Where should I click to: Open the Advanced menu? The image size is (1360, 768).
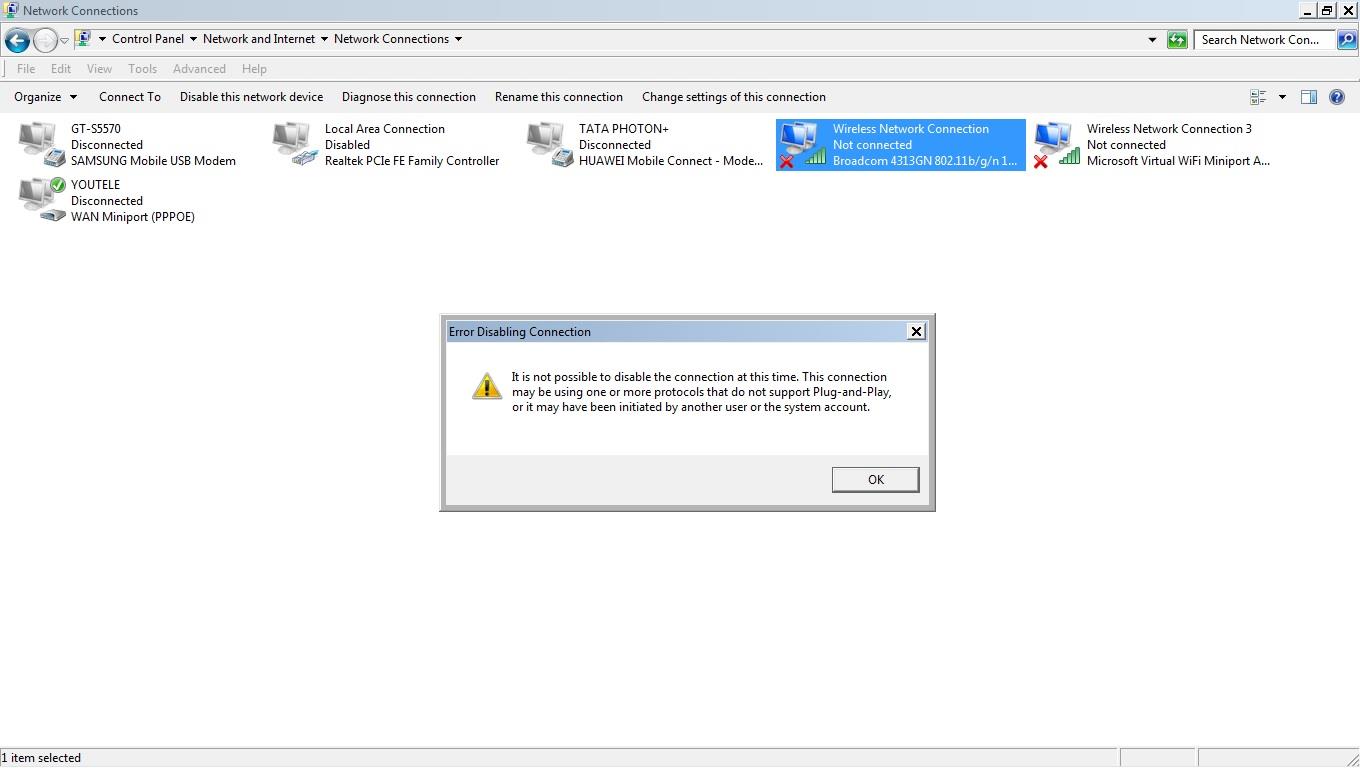(x=199, y=69)
